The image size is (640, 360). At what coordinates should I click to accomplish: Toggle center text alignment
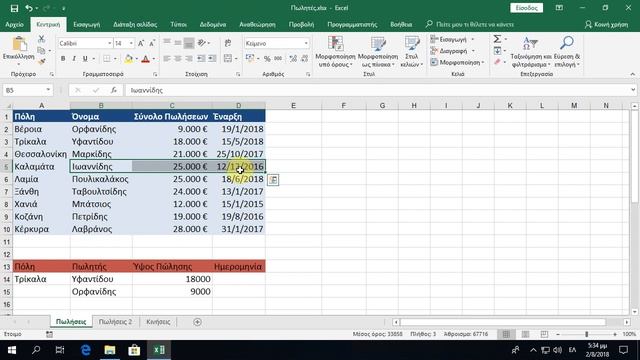(178, 59)
